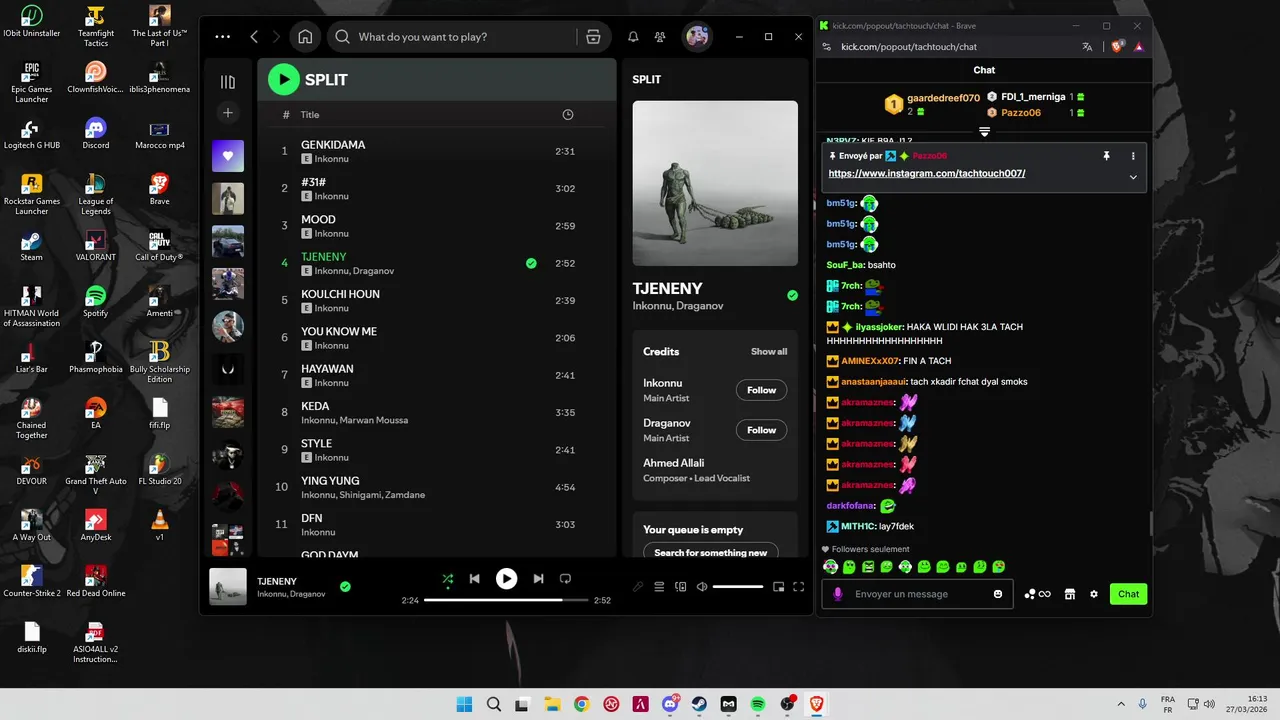The image size is (1280, 720).
Task: Follow Draganov in Credits
Action: pos(761,430)
